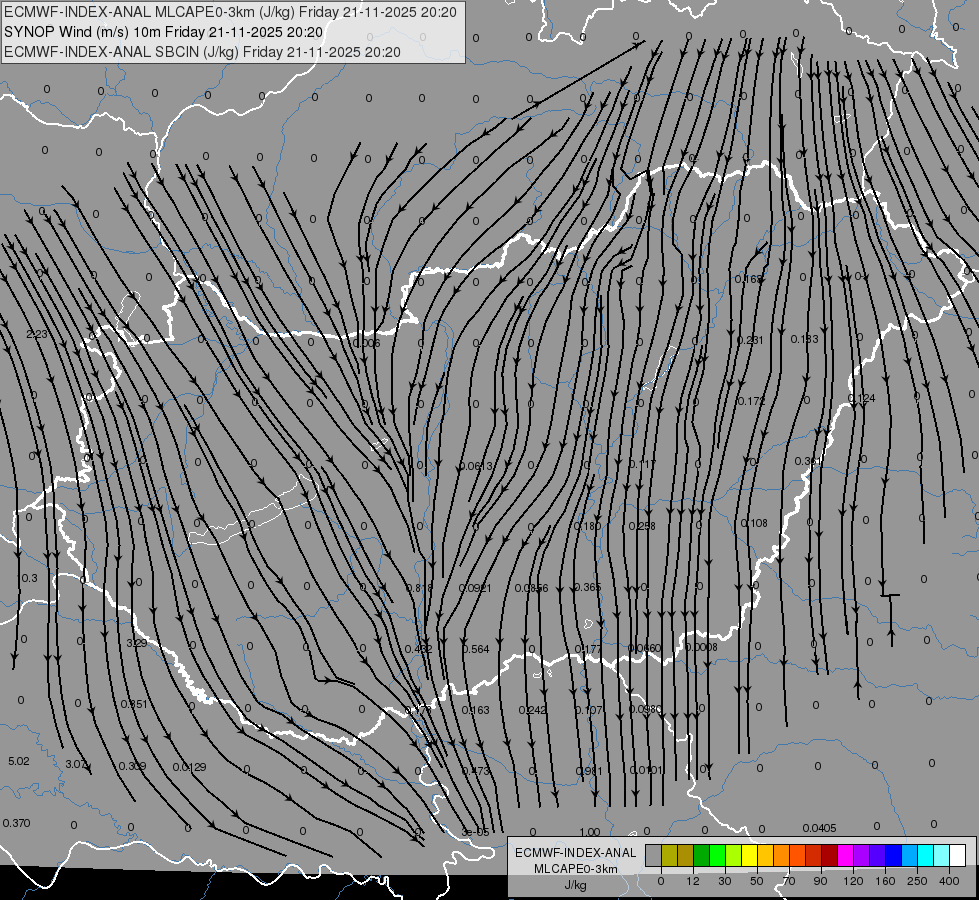This screenshot has width=979, height=900.
Task: Click the legend title 'MLCAPE0-3km'
Action: (x=575, y=869)
